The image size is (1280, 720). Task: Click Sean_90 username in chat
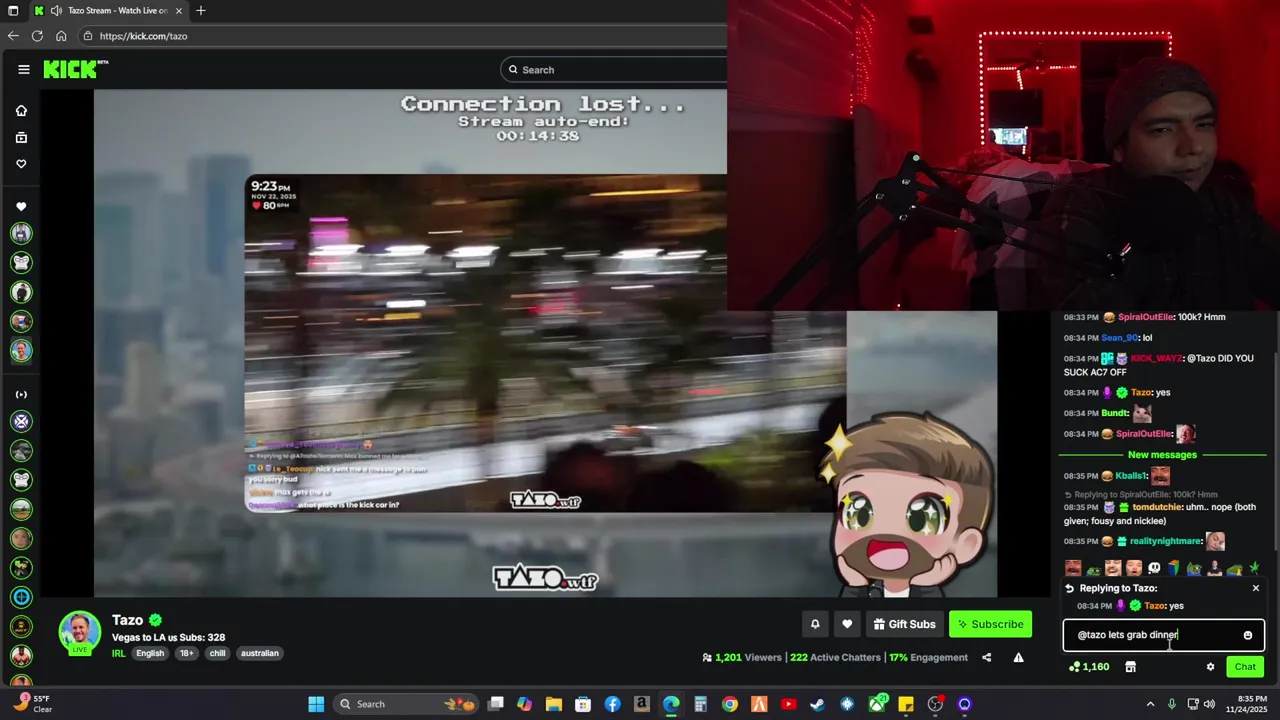pyautogui.click(x=1120, y=338)
